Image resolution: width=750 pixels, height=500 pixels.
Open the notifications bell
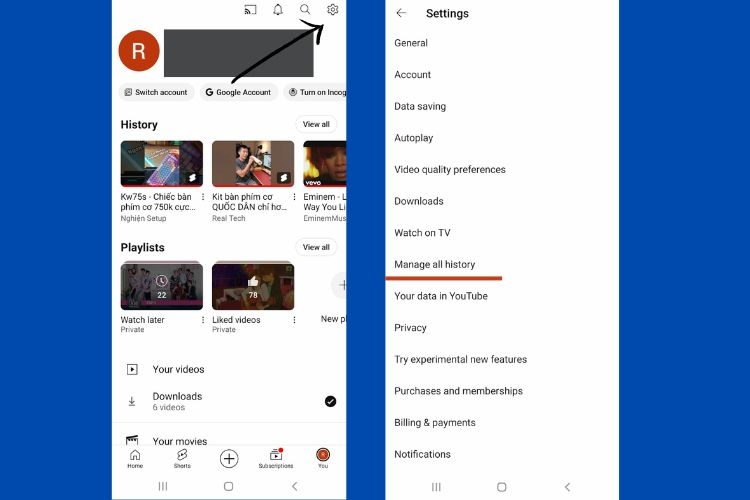pos(278,9)
